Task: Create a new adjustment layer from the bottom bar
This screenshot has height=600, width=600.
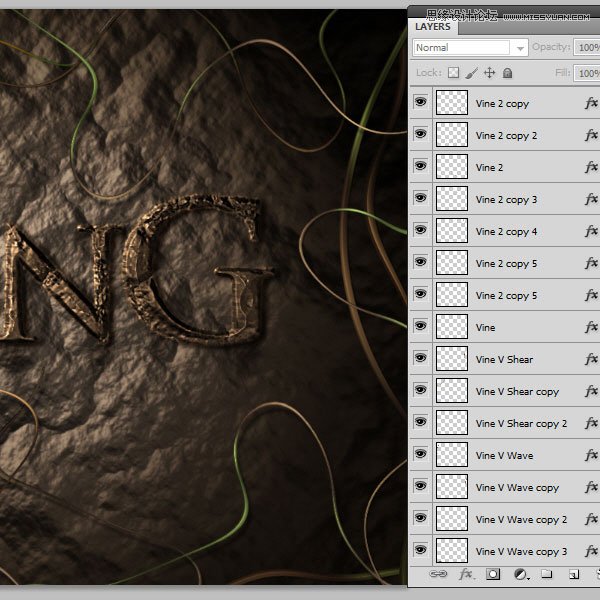Action: (x=521, y=574)
